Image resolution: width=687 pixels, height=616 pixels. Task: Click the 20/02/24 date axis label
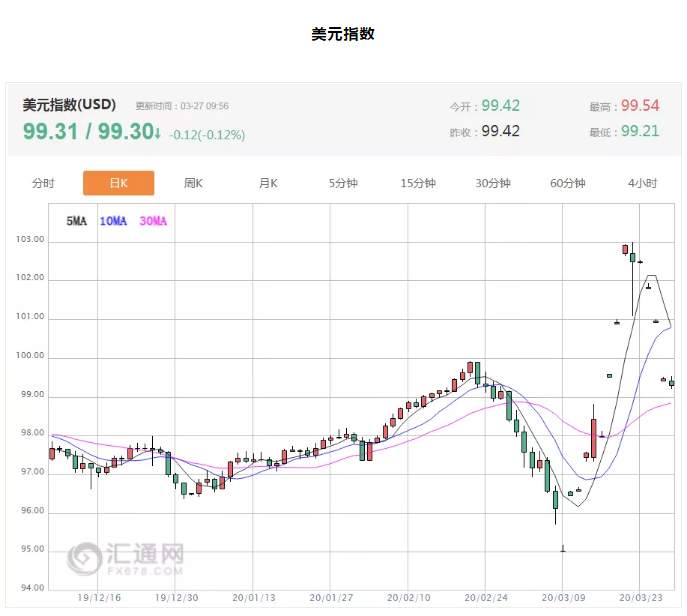pyautogui.click(x=486, y=598)
